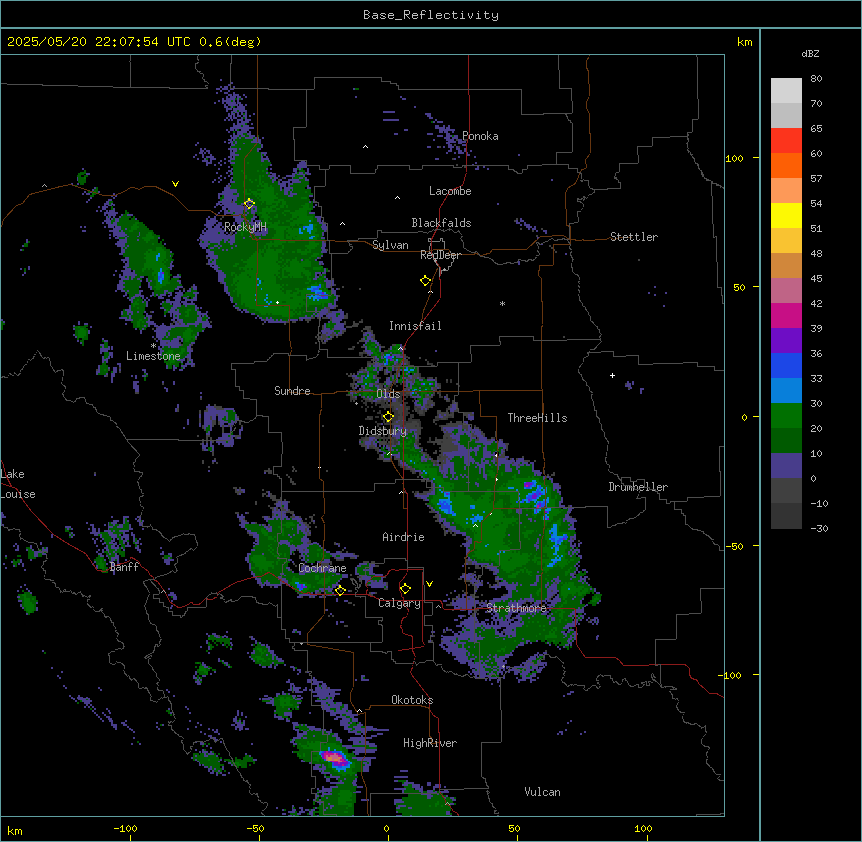
Task: Click the Airdrie city label
Action: tap(403, 537)
